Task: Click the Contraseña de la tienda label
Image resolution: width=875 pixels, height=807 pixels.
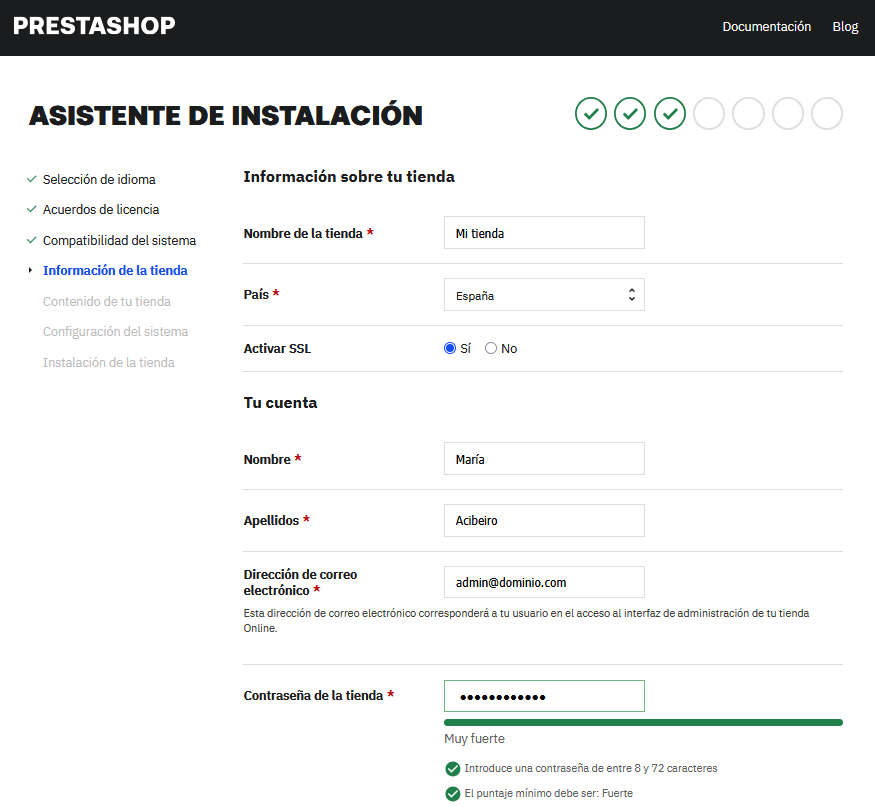Action: point(319,695)
